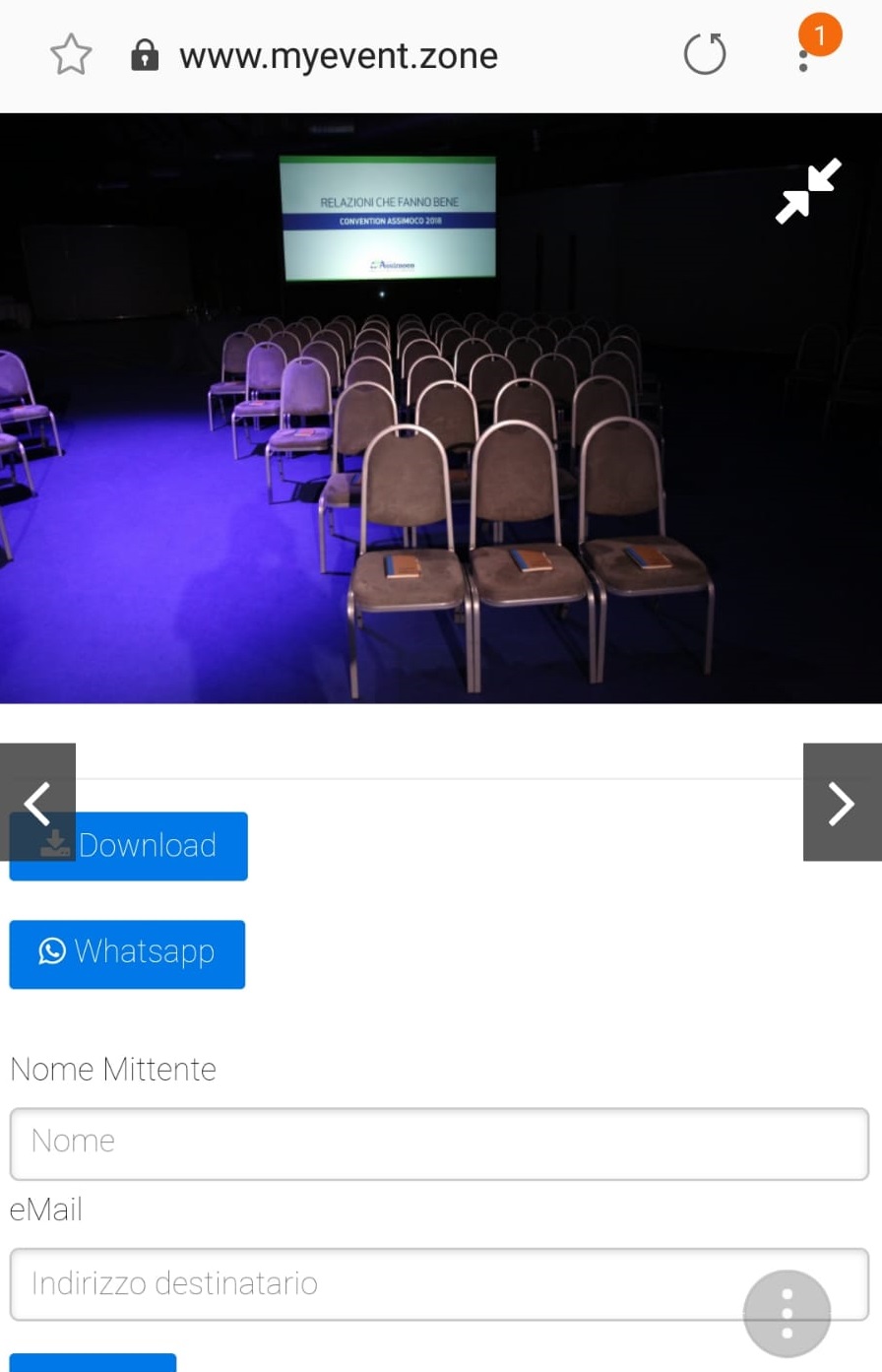Tap the floating grey three-dot button
Image resolution: width=882 pixels, height=1372 pixels.
pyautogui.click(x=787, y=1313)
